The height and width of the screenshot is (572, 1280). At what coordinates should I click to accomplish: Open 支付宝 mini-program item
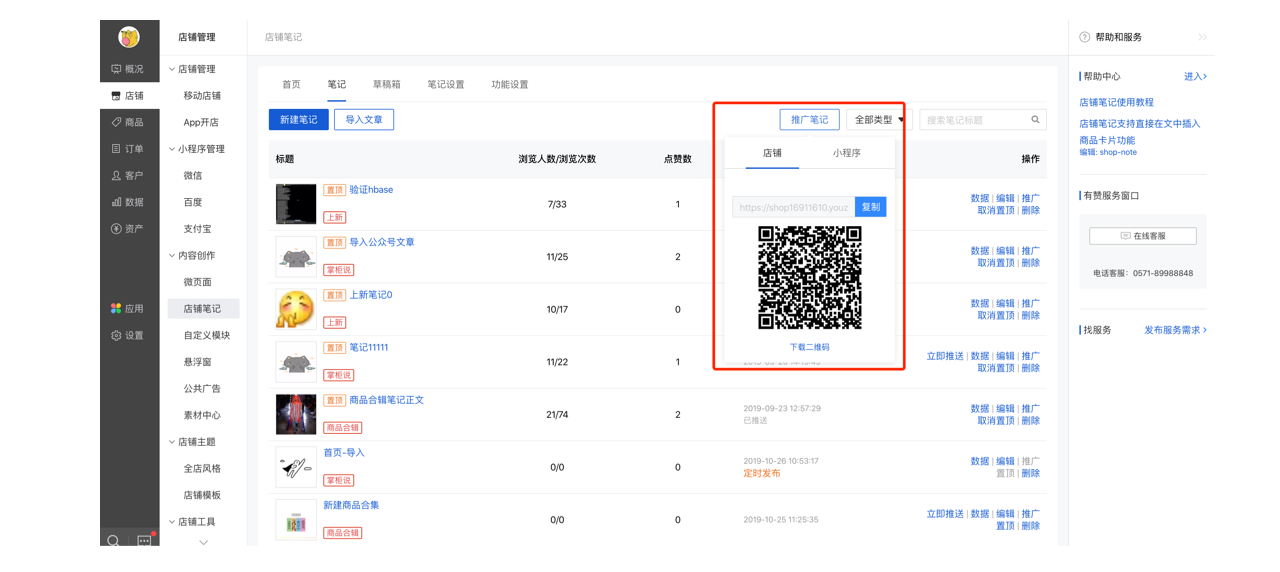(197, 229)
